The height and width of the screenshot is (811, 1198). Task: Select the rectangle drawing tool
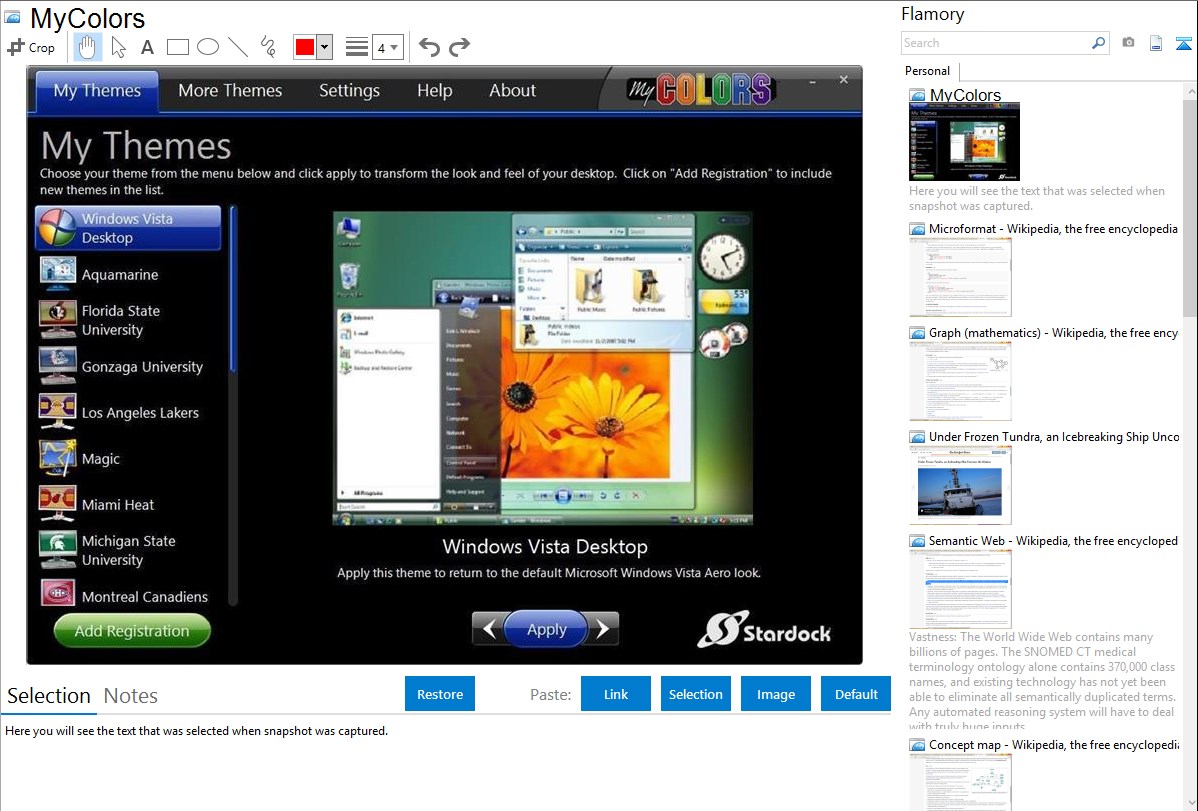coord(177,47)
